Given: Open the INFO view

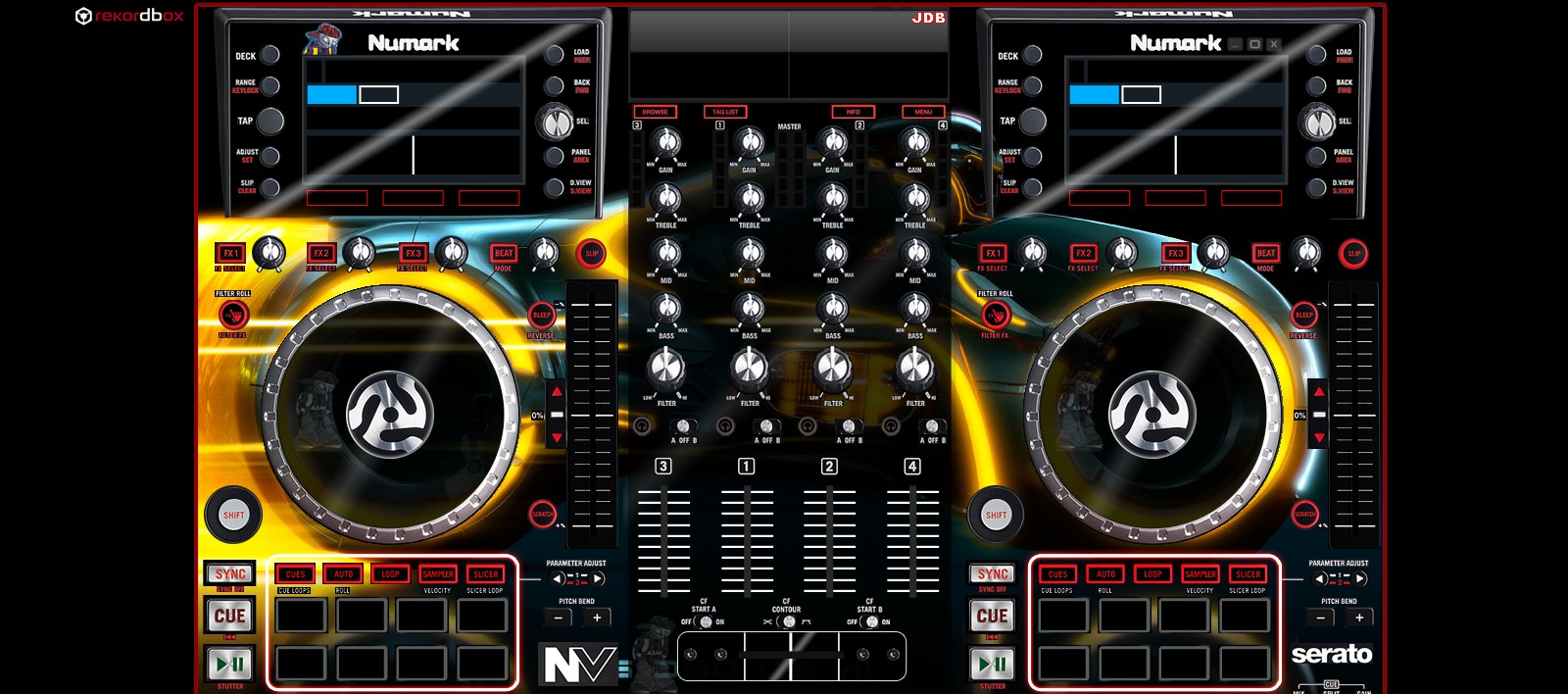Looking at the screenshot, I should point(853,112).
